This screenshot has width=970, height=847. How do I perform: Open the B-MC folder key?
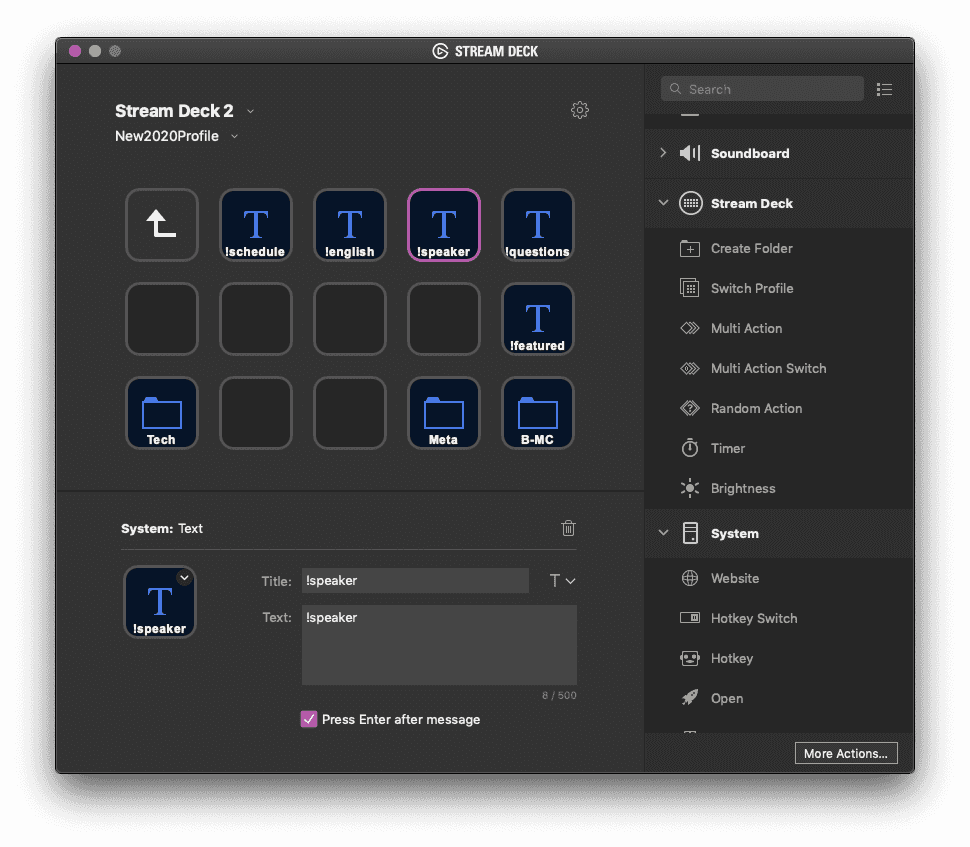click(538, 413)
